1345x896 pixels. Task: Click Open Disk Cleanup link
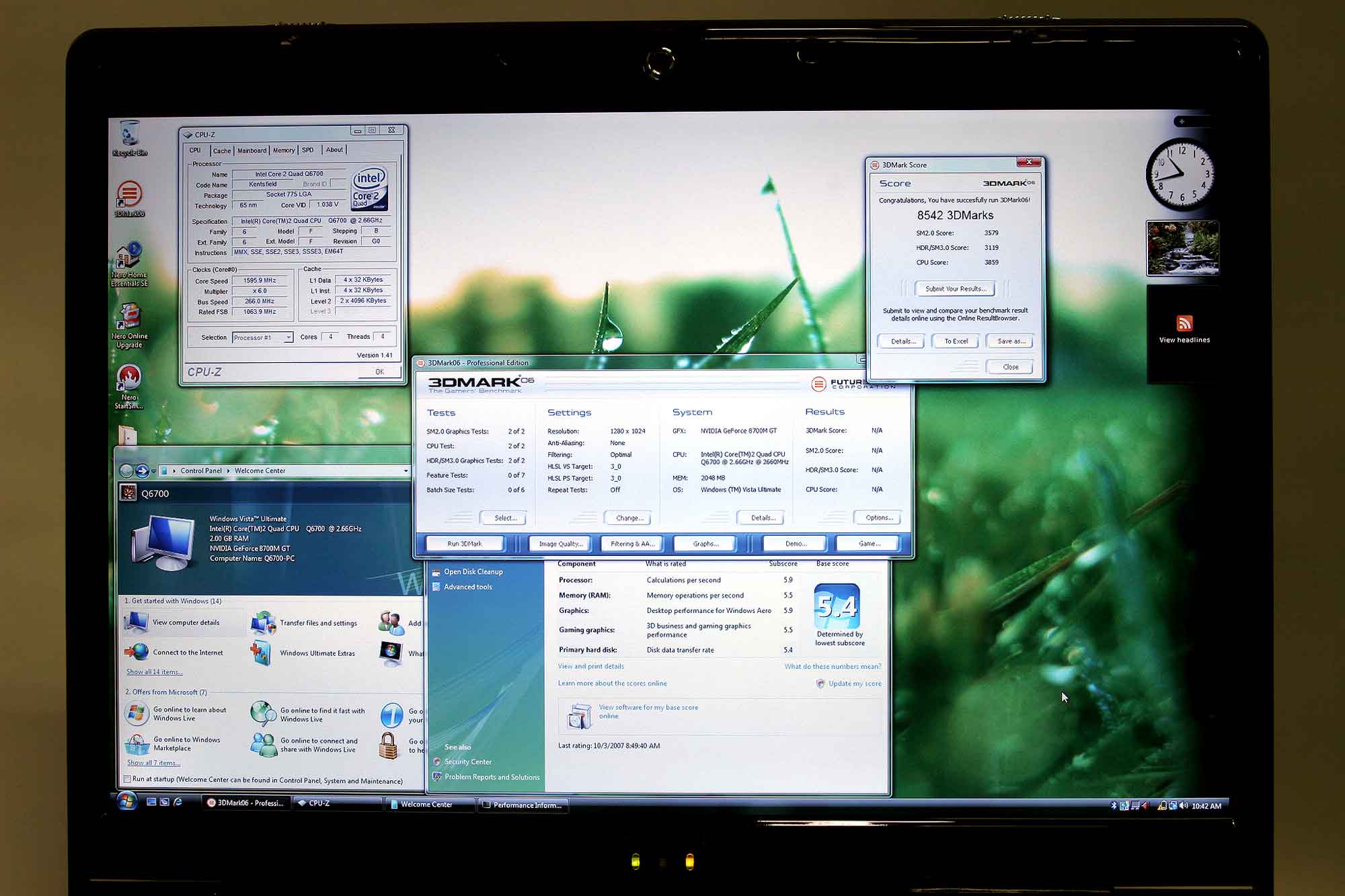click(x=473, y=572)
